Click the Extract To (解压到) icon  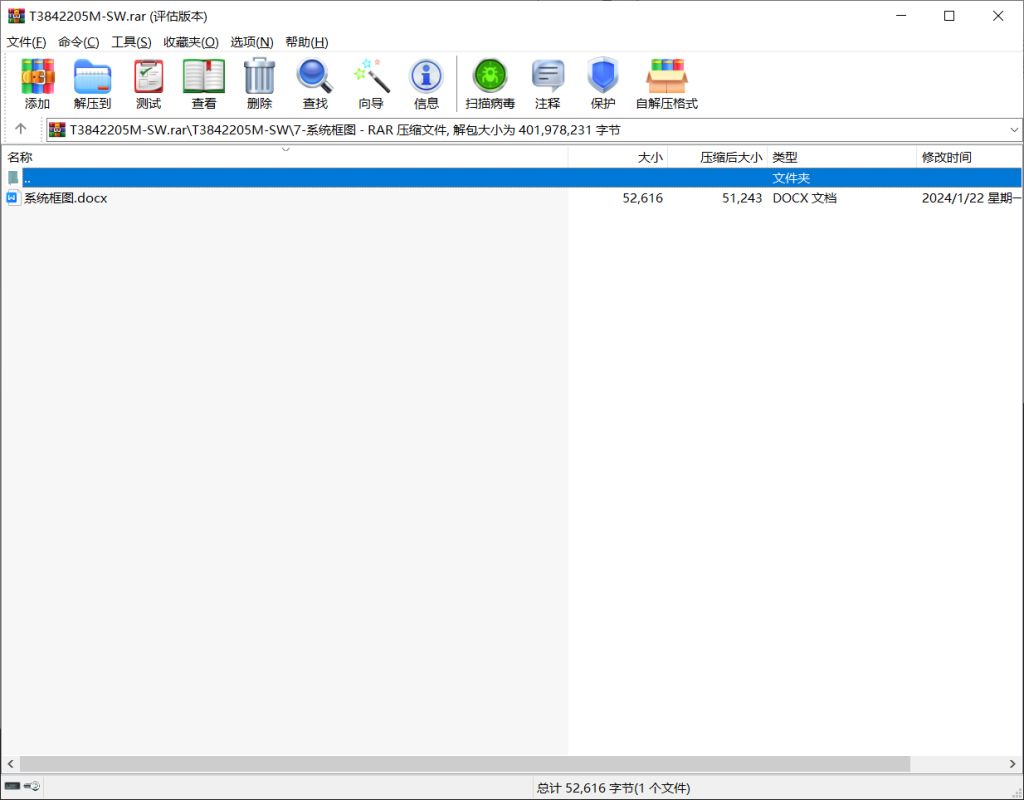coord(92,84)
